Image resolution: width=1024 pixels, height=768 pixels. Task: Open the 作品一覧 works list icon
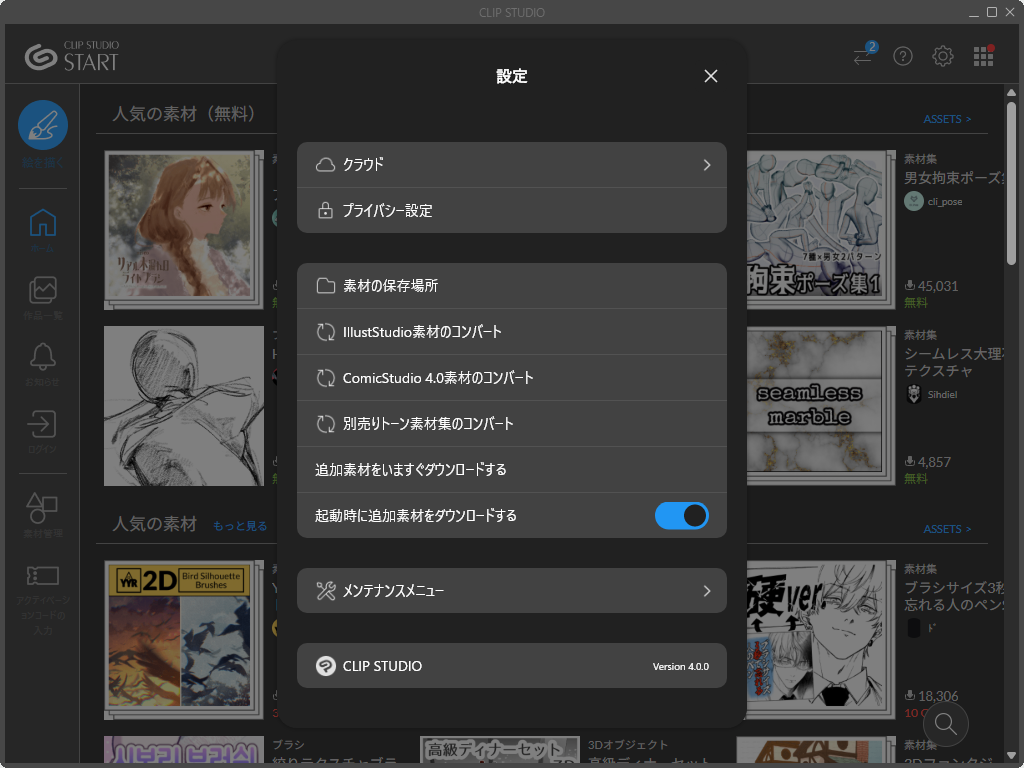[x=42, y=290]
